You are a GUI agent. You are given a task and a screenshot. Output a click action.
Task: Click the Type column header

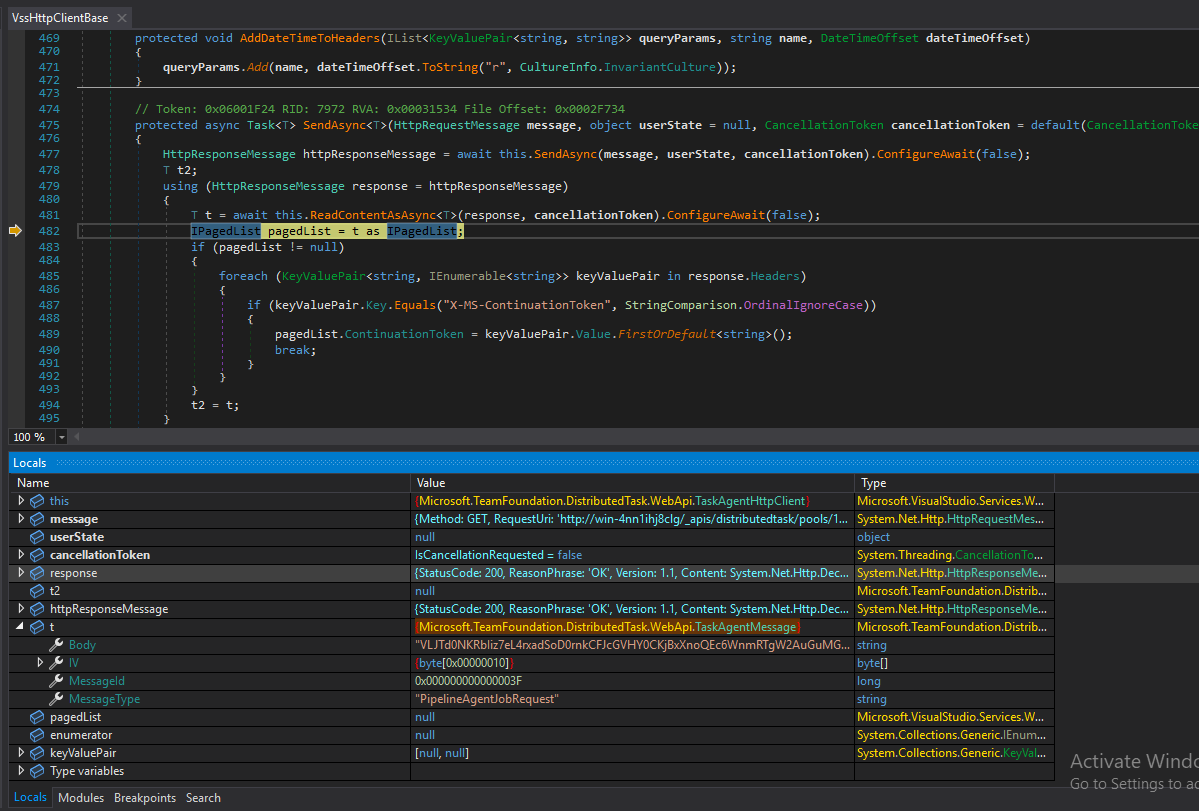(x=954, y=483)
